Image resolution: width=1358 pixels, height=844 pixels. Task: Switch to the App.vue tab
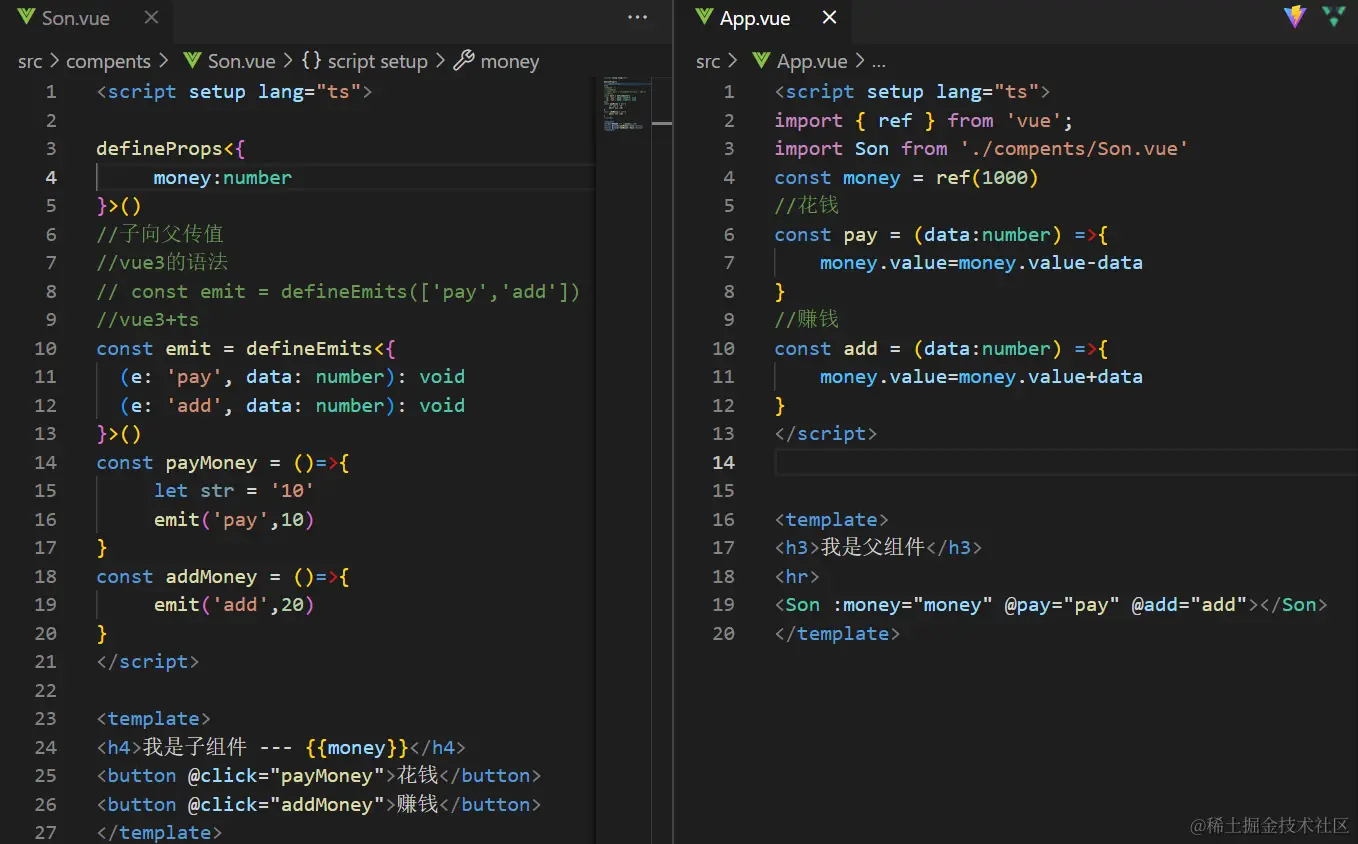tap(755, 18)
